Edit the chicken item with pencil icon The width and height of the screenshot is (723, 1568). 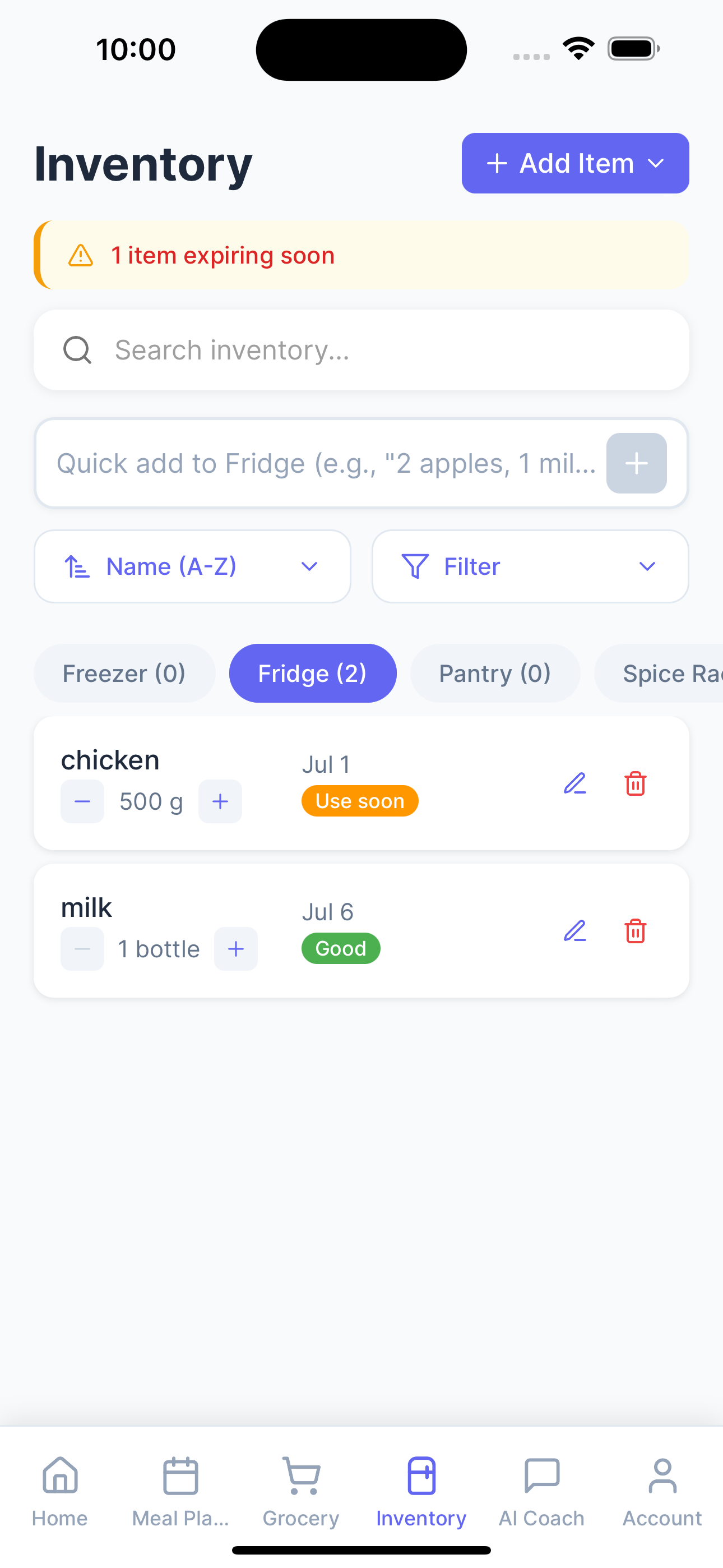574,783
